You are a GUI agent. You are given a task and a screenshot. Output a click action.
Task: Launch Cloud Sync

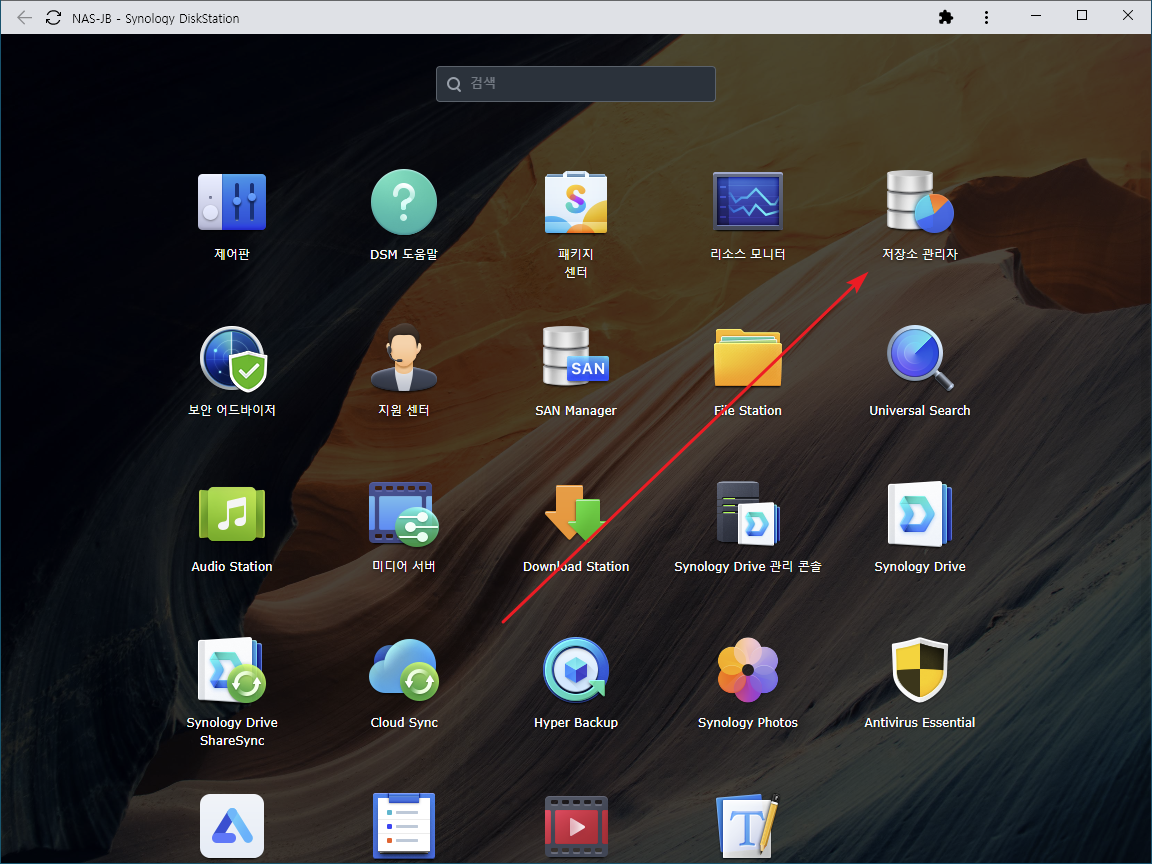coord(403,669)
